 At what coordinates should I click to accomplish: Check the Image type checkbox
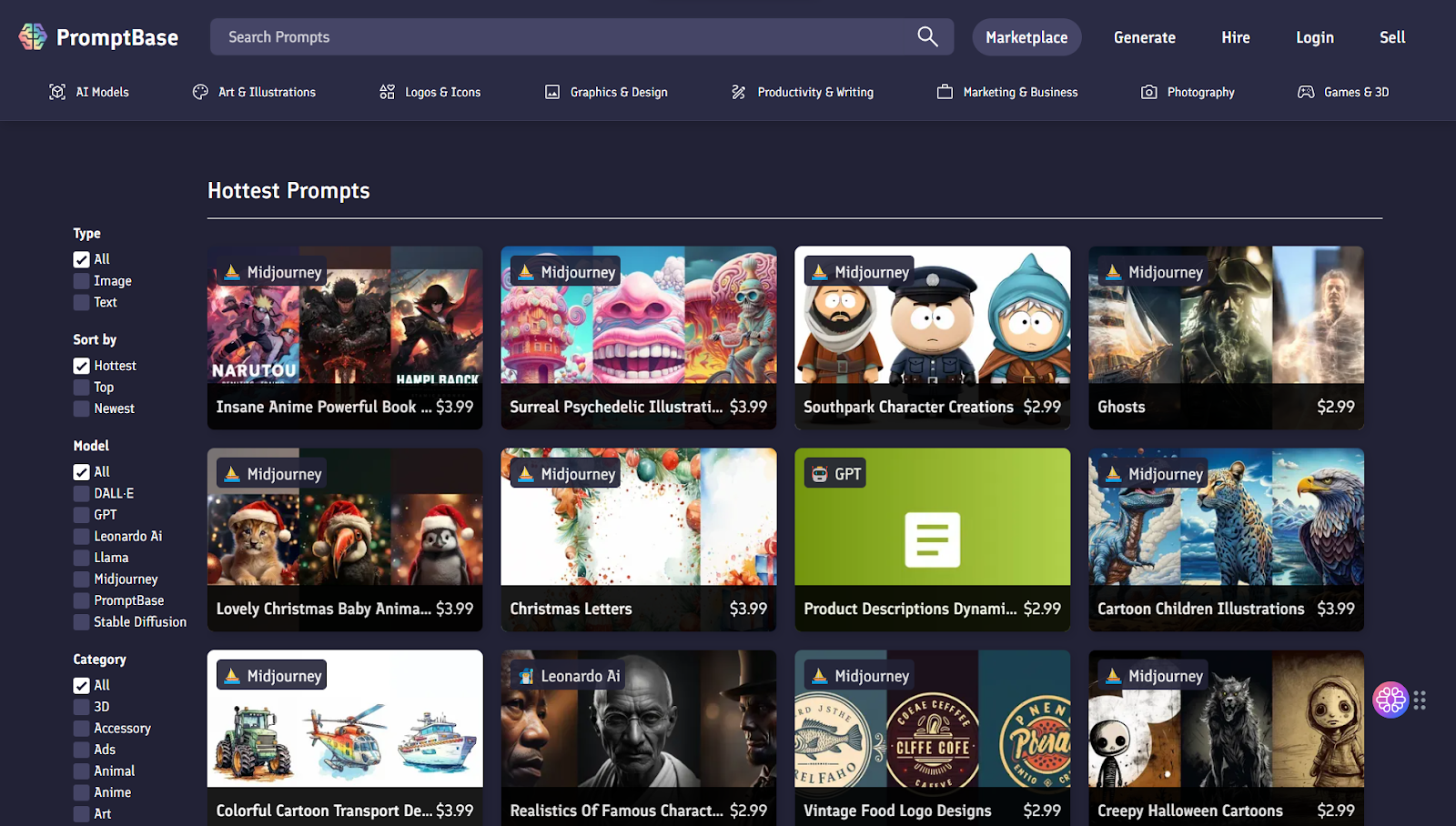coord(82,281)
